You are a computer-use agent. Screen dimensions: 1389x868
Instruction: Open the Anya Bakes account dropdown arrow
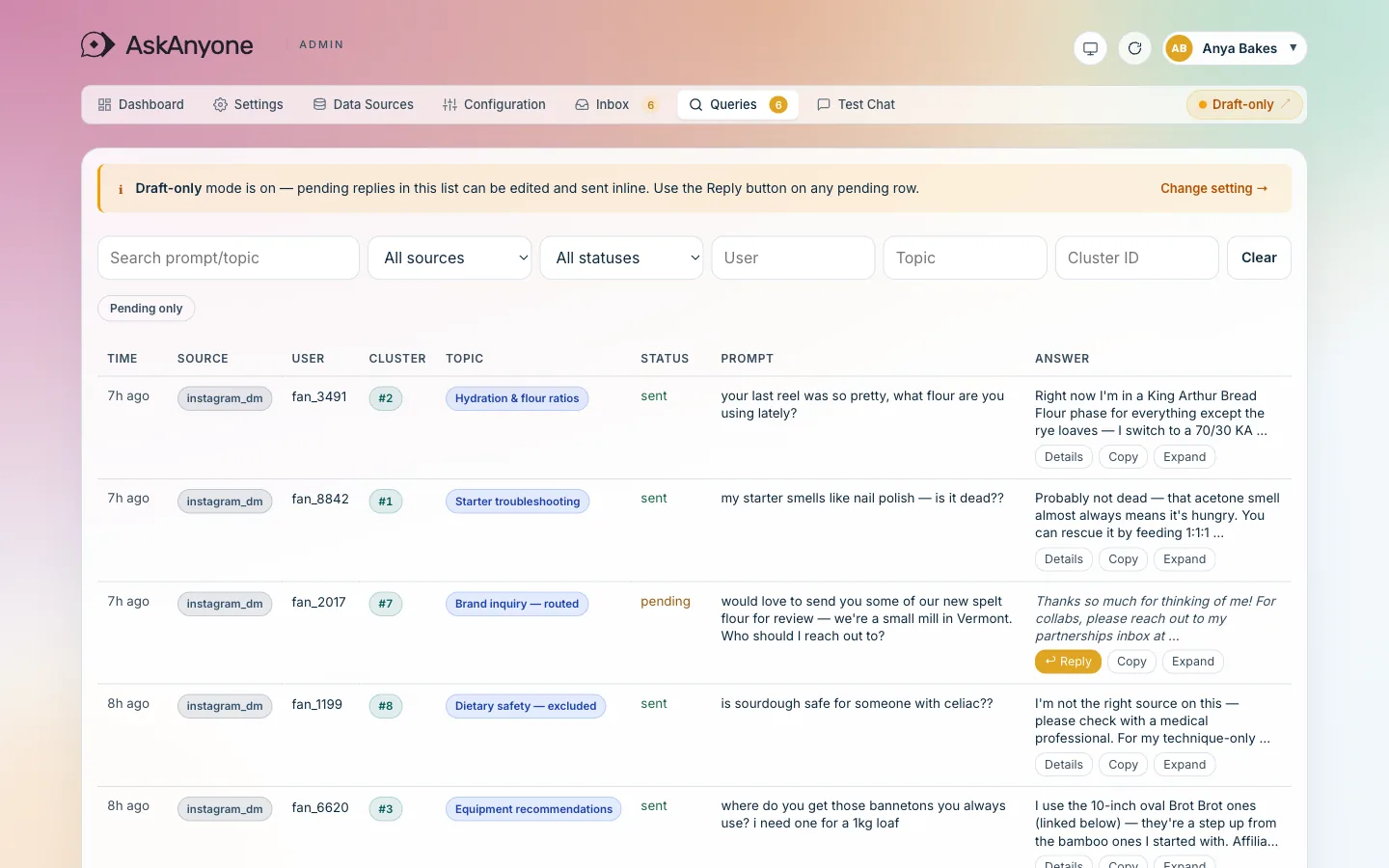click(1293, 47)
